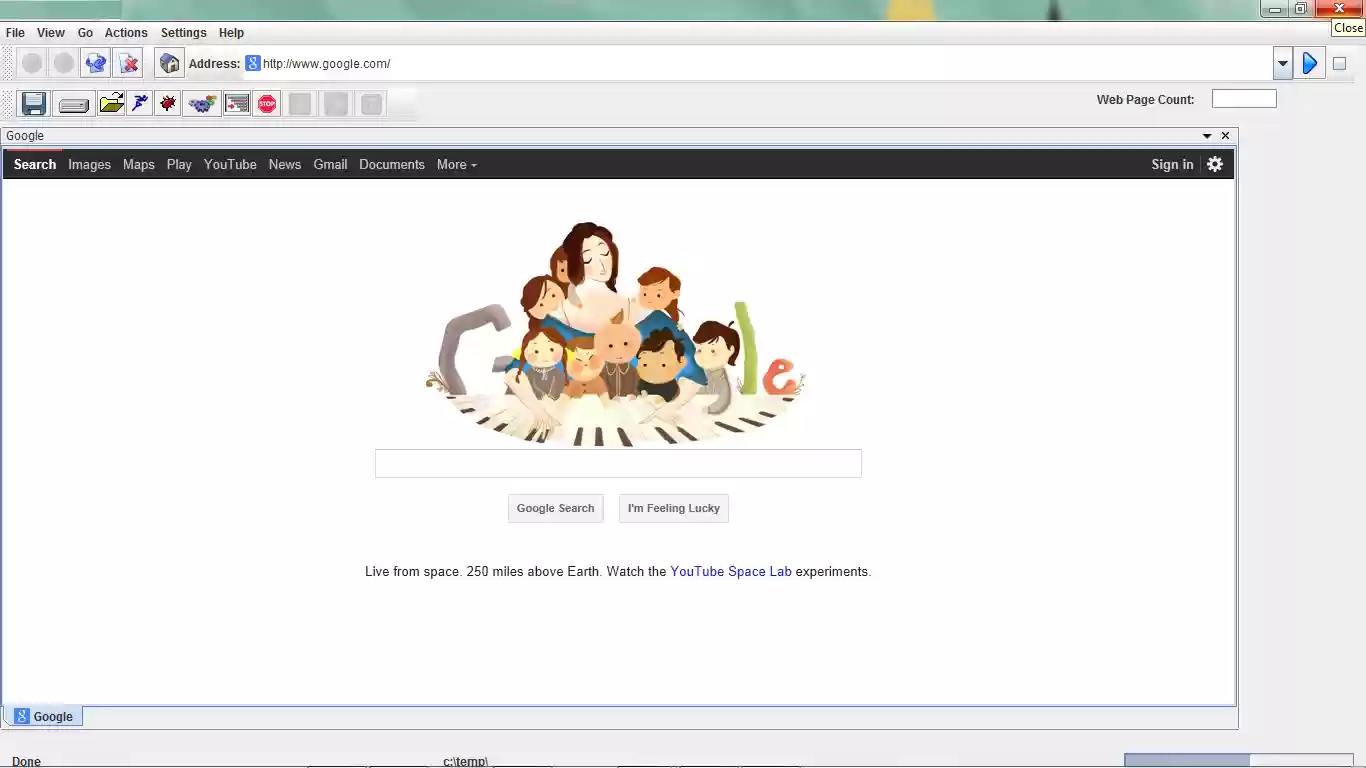Click the Stop sign icon
This screenshot has width=1366, height=768.
point(267,103)
